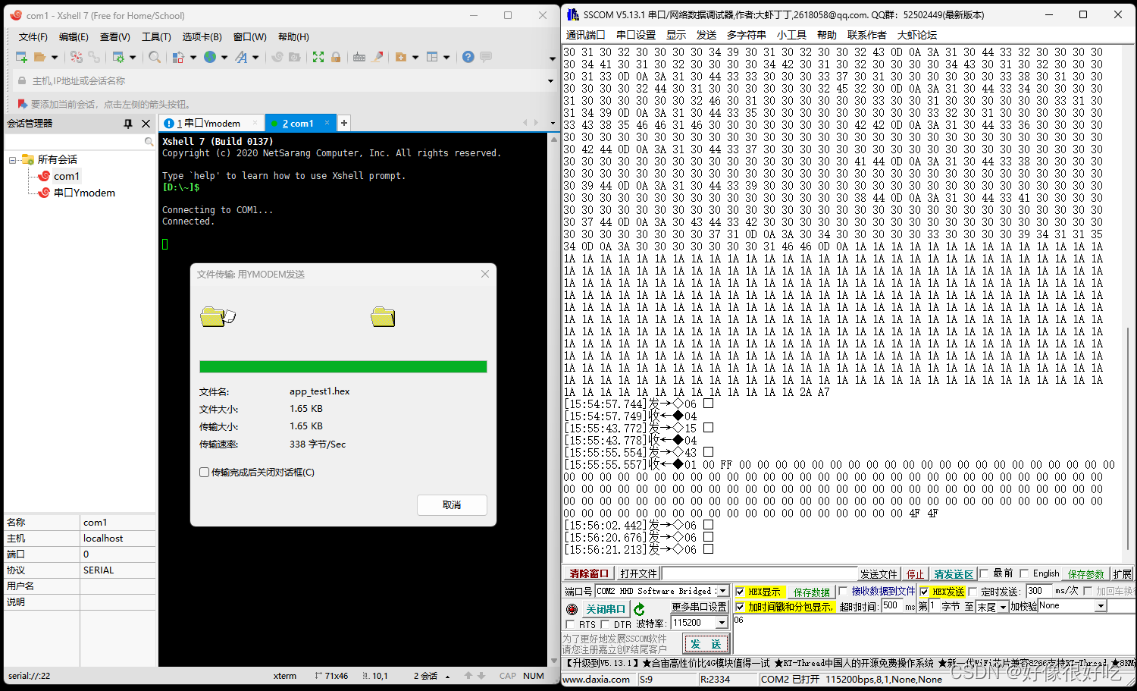1137x691 pixels.
Task: Open dropdown arrow next to the globe icon
Action: pos(224,57)
